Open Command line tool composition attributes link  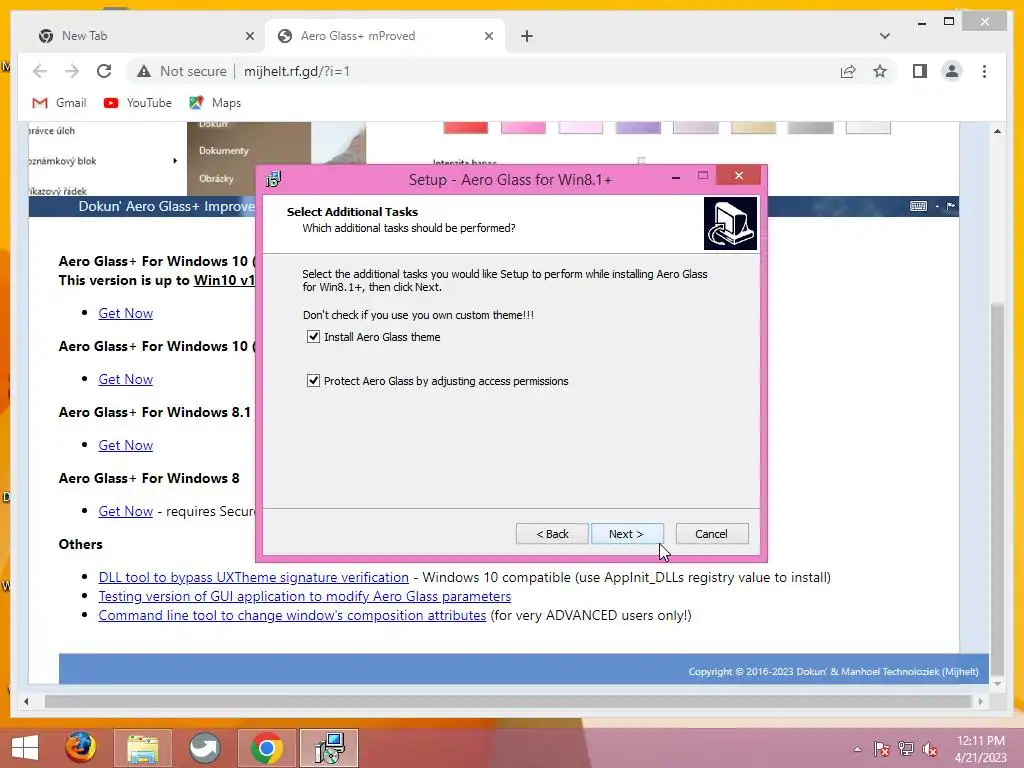pos(292,615)
